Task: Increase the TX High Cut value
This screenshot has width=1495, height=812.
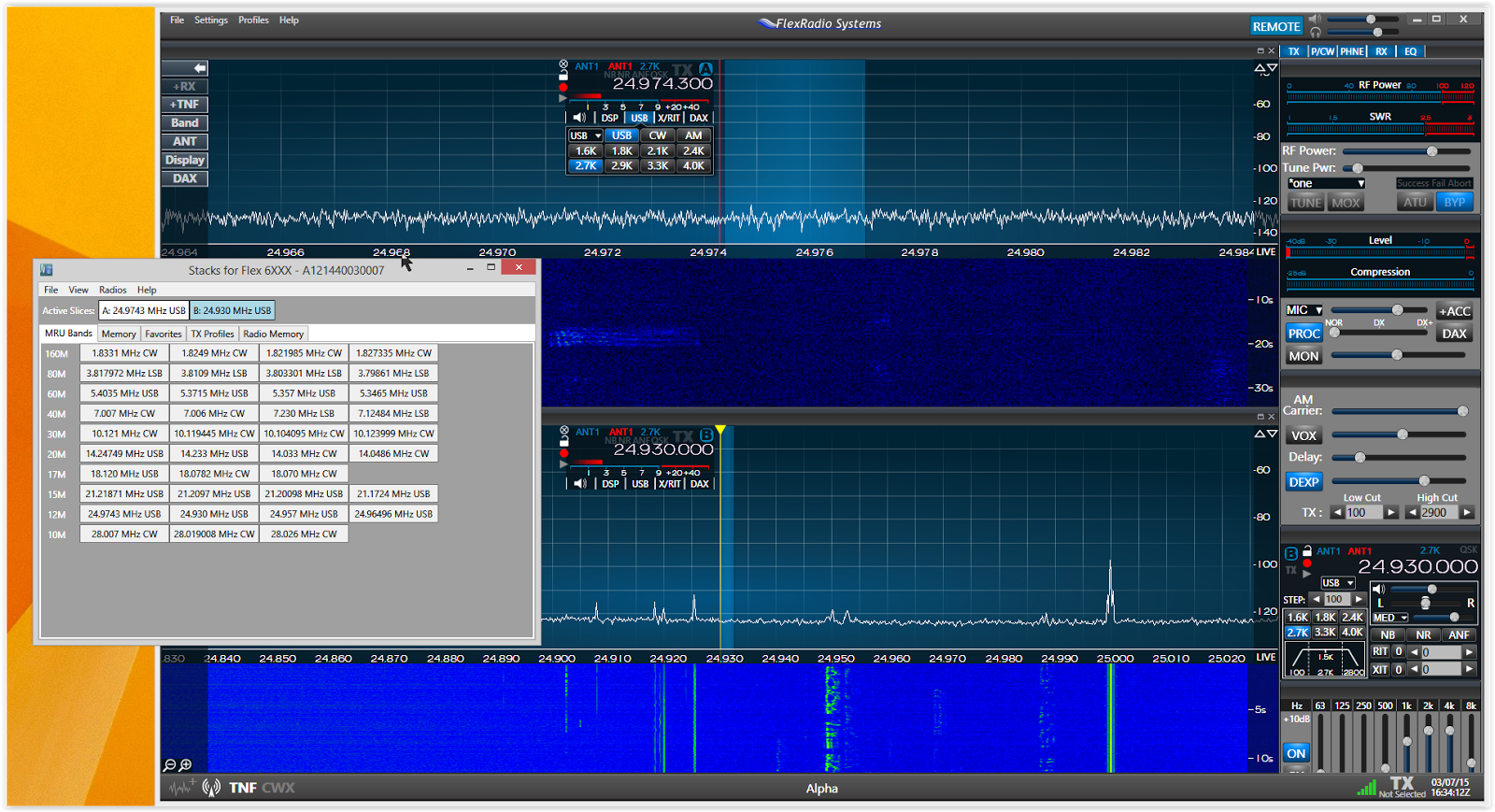Action: pos(1467,512)
